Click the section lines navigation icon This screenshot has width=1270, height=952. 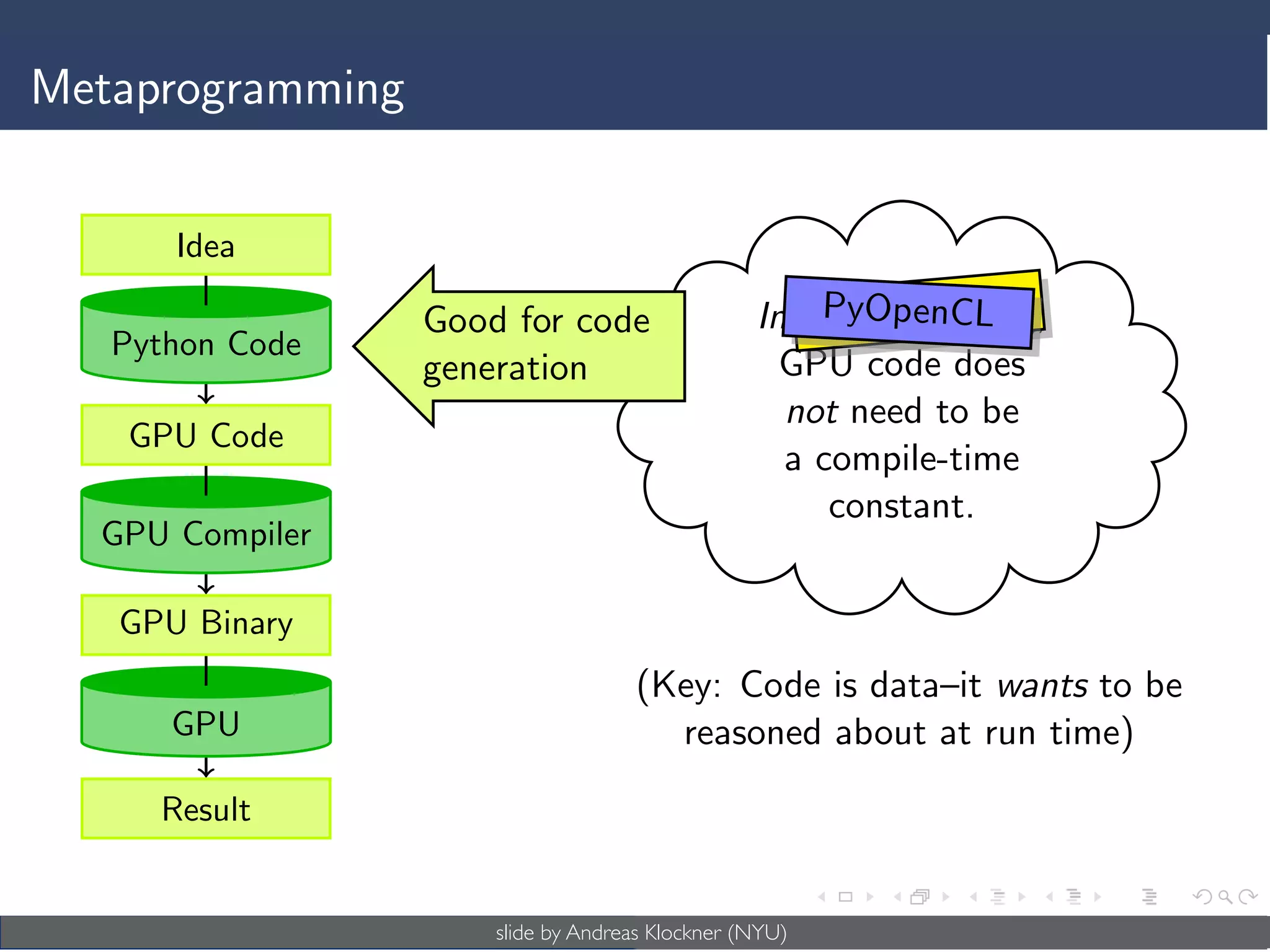(1074, 897)
